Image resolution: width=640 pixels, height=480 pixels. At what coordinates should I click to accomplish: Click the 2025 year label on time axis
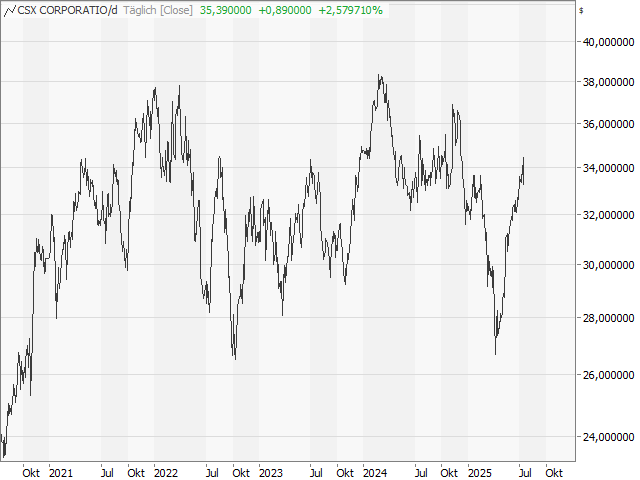tap(480, 473)
